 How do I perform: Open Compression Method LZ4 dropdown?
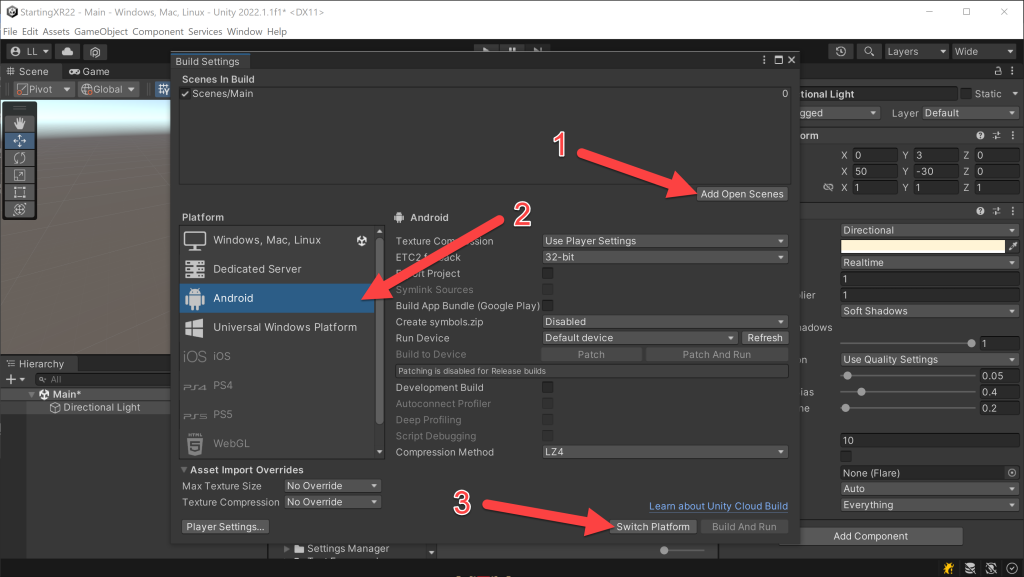(665, 452)
